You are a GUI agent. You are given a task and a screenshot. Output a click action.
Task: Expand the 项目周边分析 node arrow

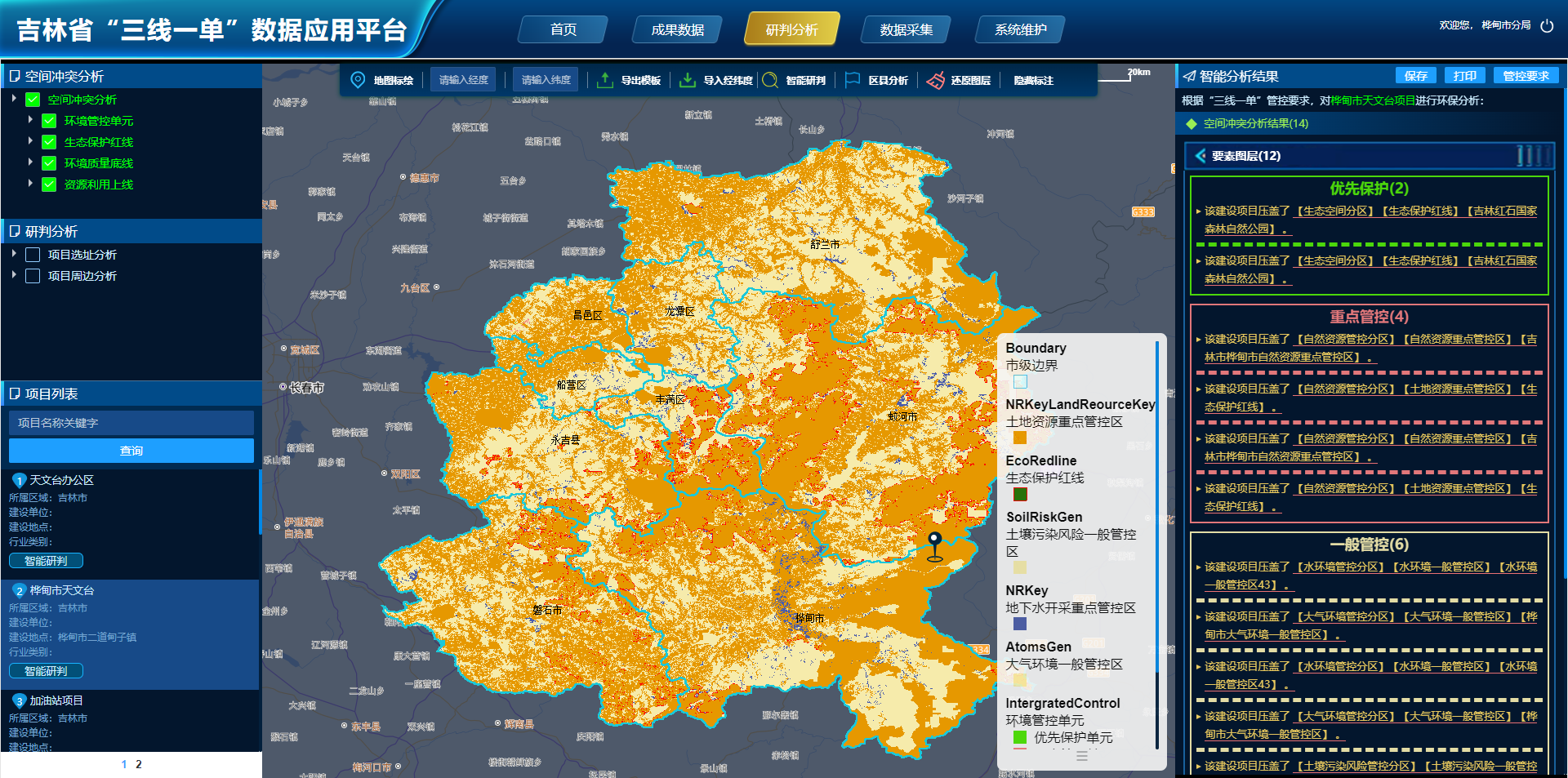tap(14, 275)
